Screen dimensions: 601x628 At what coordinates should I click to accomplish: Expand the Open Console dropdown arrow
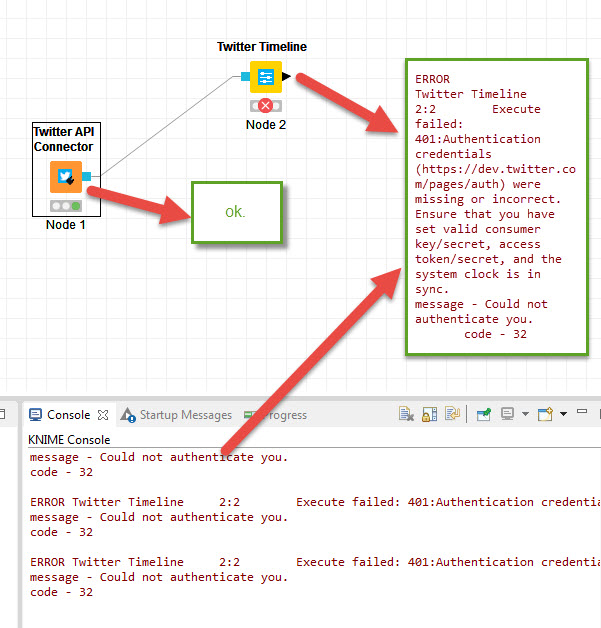(x=562, y=414)
